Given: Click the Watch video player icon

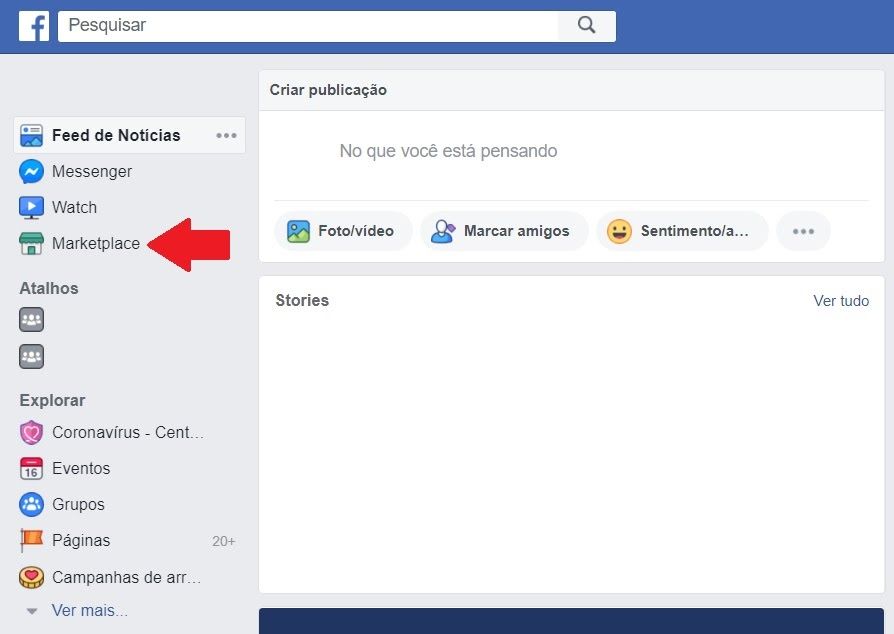Looking at the screenshot, I should [x=31, y=208].
